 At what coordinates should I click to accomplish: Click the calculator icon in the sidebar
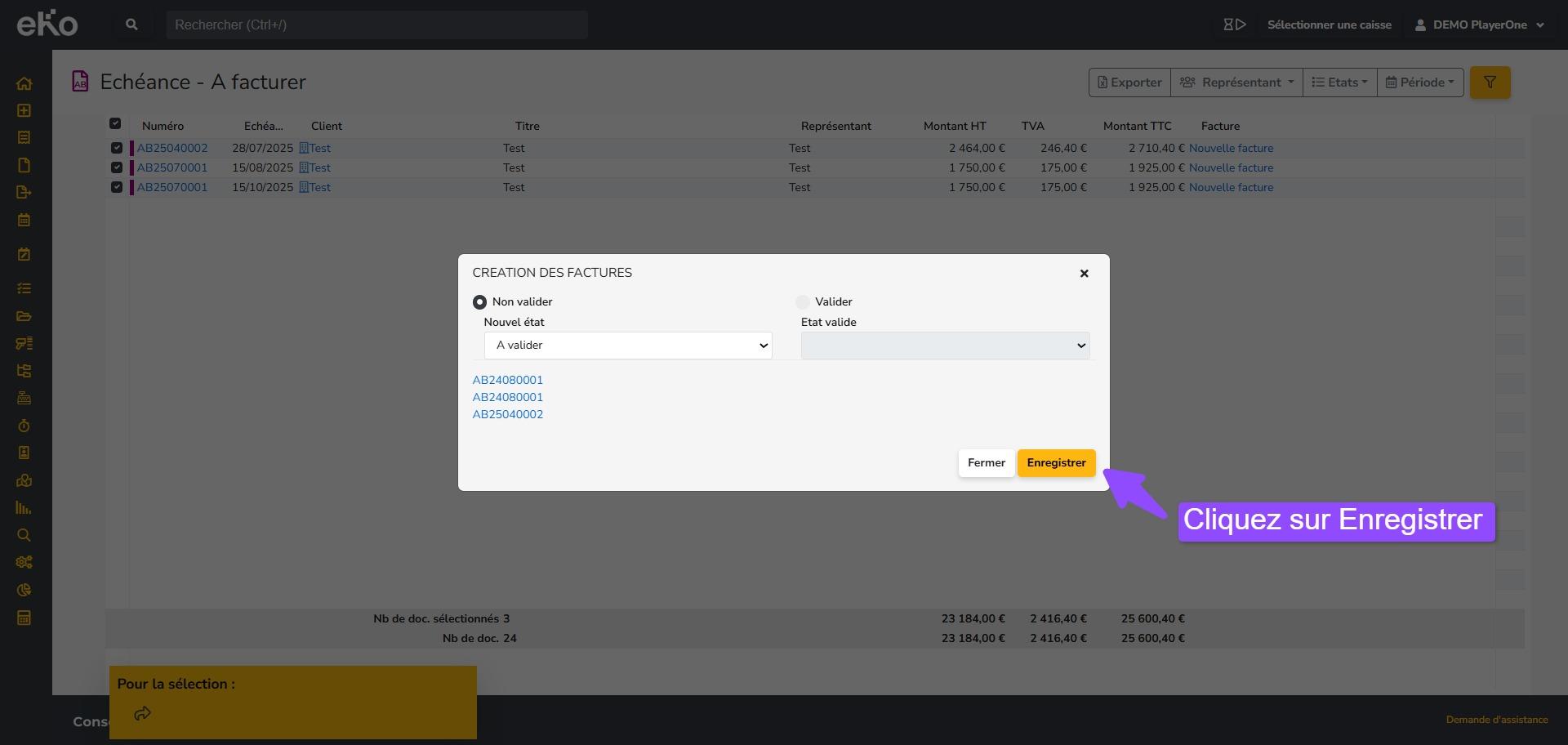click(24, 618)
